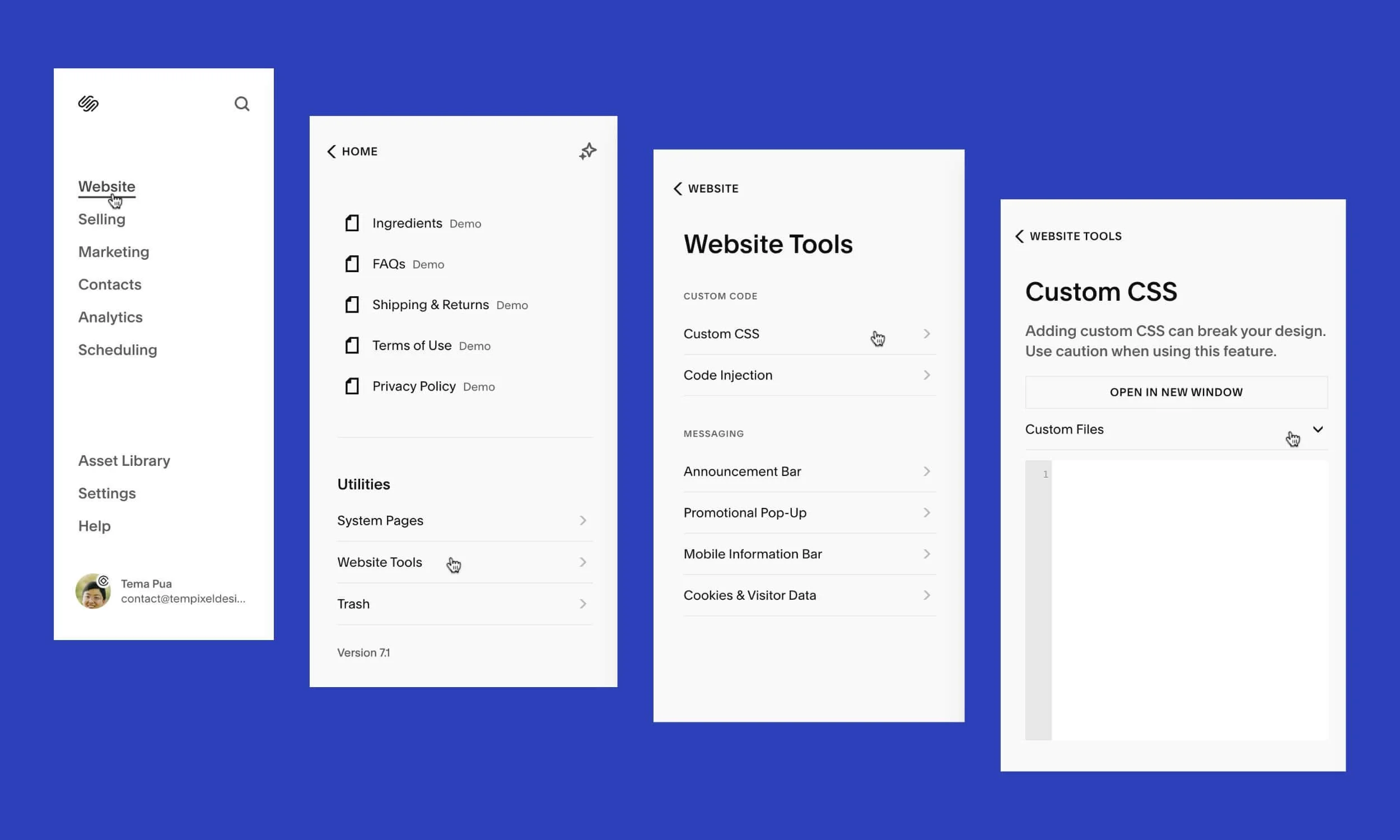Select Analytics in the sidebar
The image size is (1400, 840).
click(x=110, y=317)
